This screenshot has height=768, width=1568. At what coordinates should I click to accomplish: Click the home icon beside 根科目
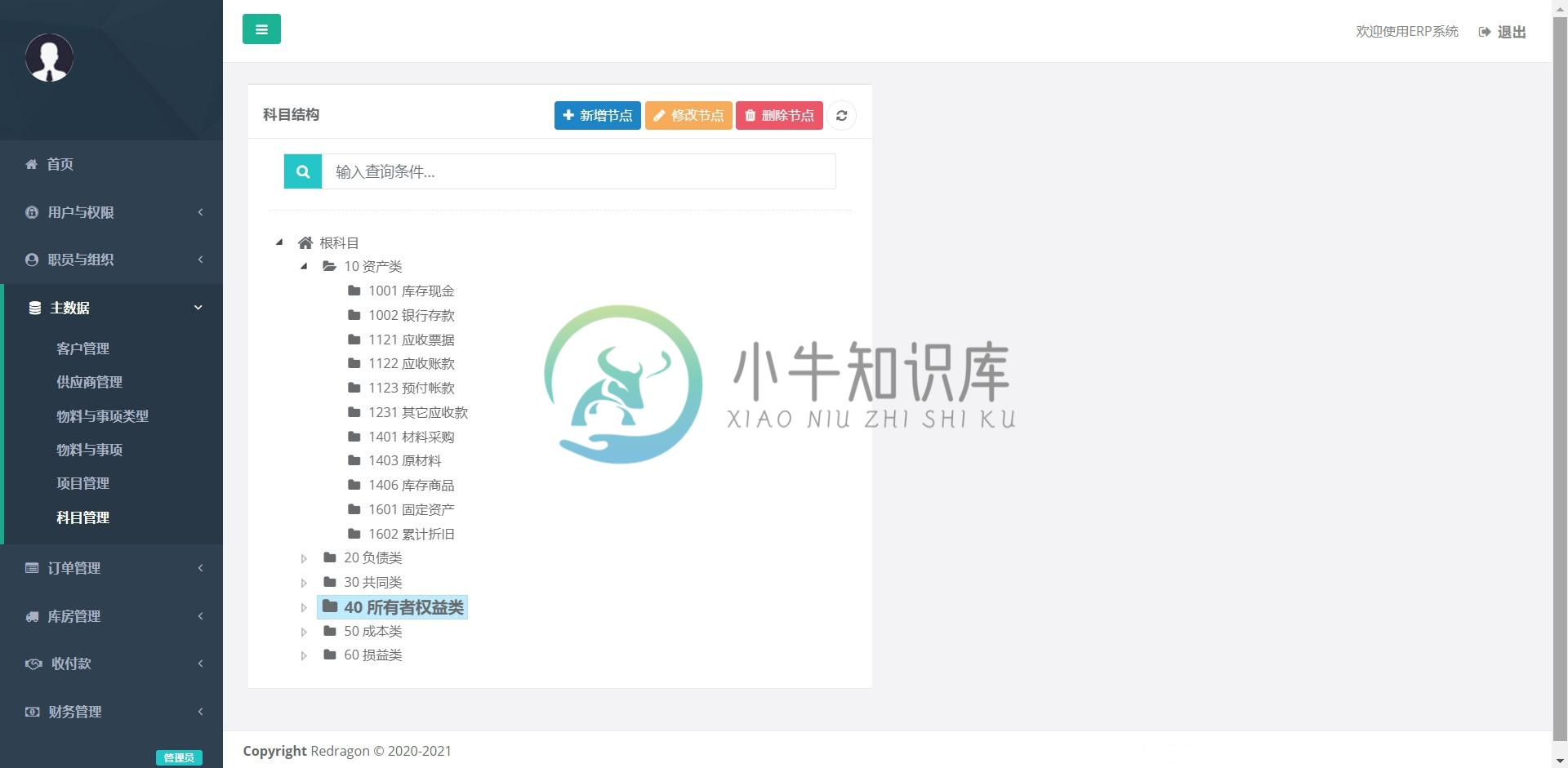click(x=305, y=242)
